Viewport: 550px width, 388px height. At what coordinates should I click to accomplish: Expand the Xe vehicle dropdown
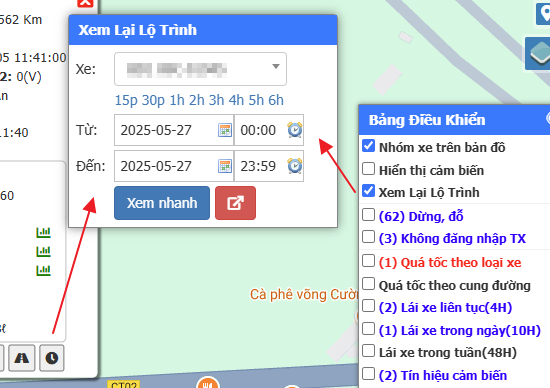click(200, 69)
